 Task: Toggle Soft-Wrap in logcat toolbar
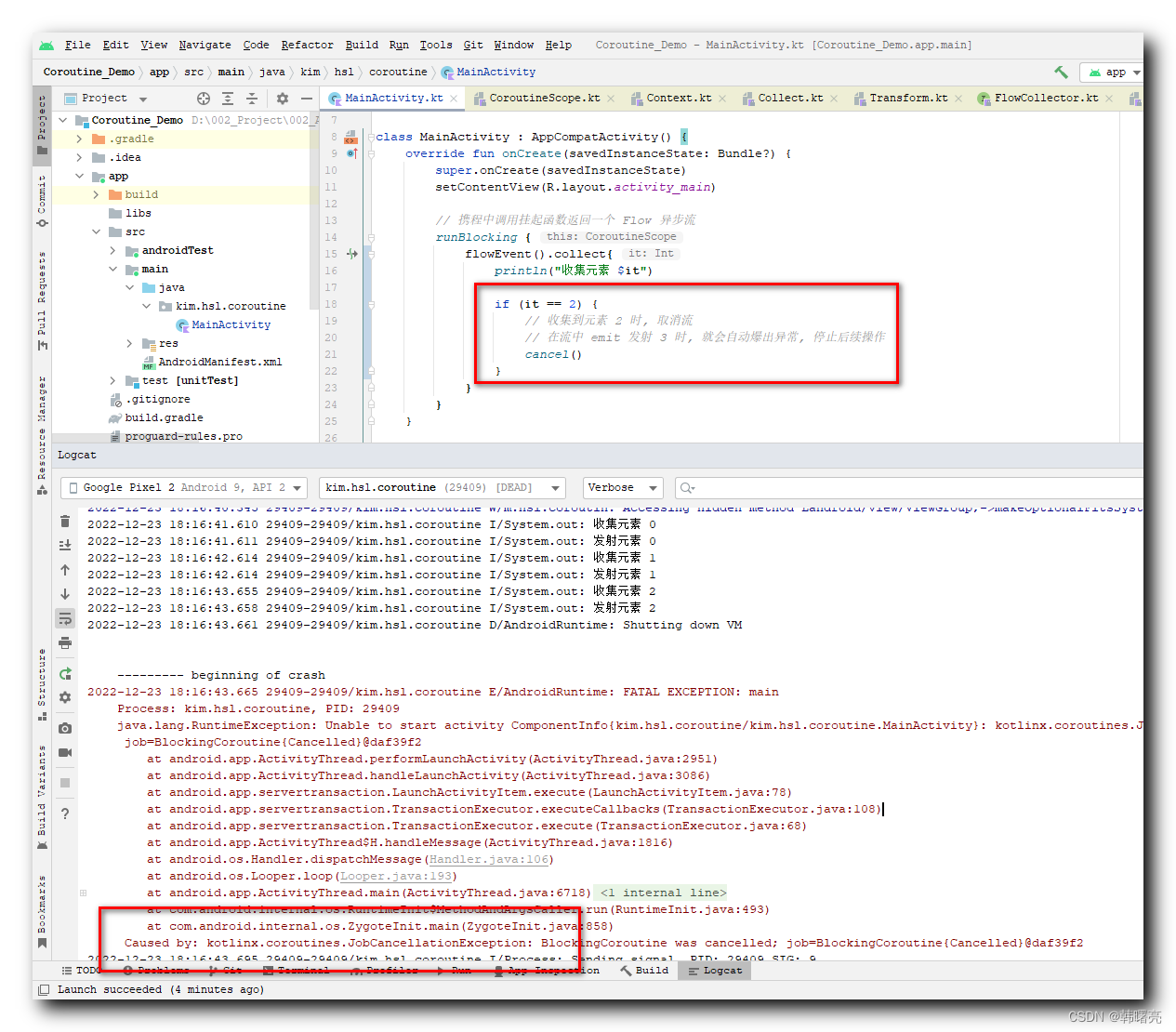coord(65,618)
